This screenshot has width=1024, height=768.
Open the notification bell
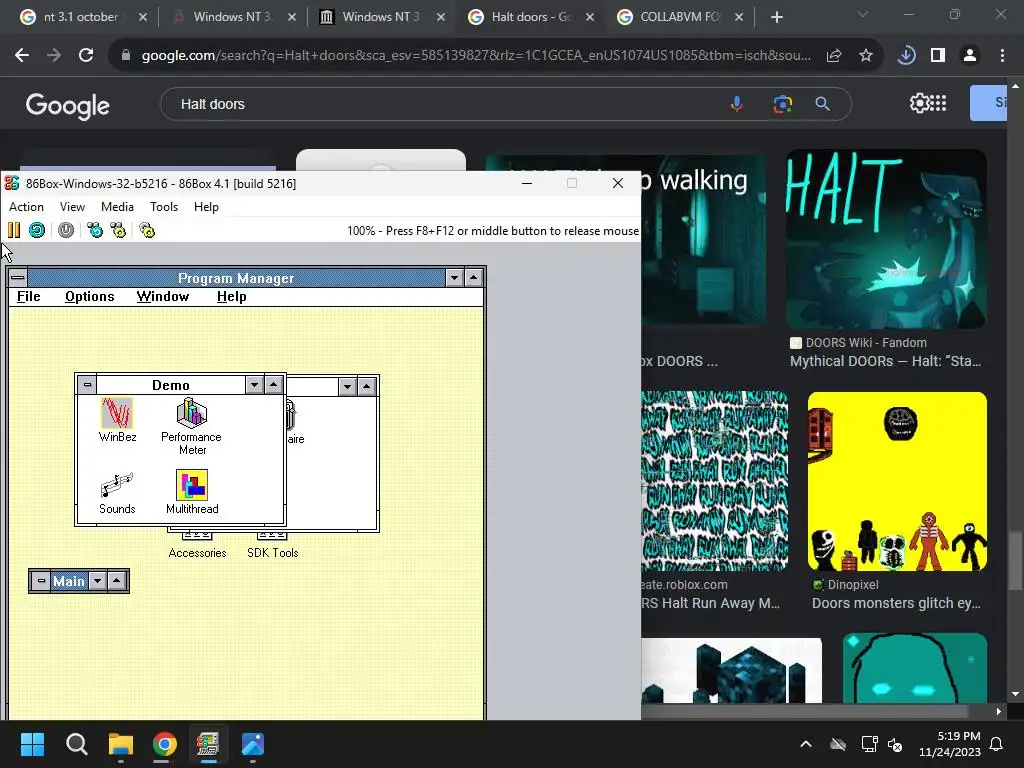tap(997, 744)
